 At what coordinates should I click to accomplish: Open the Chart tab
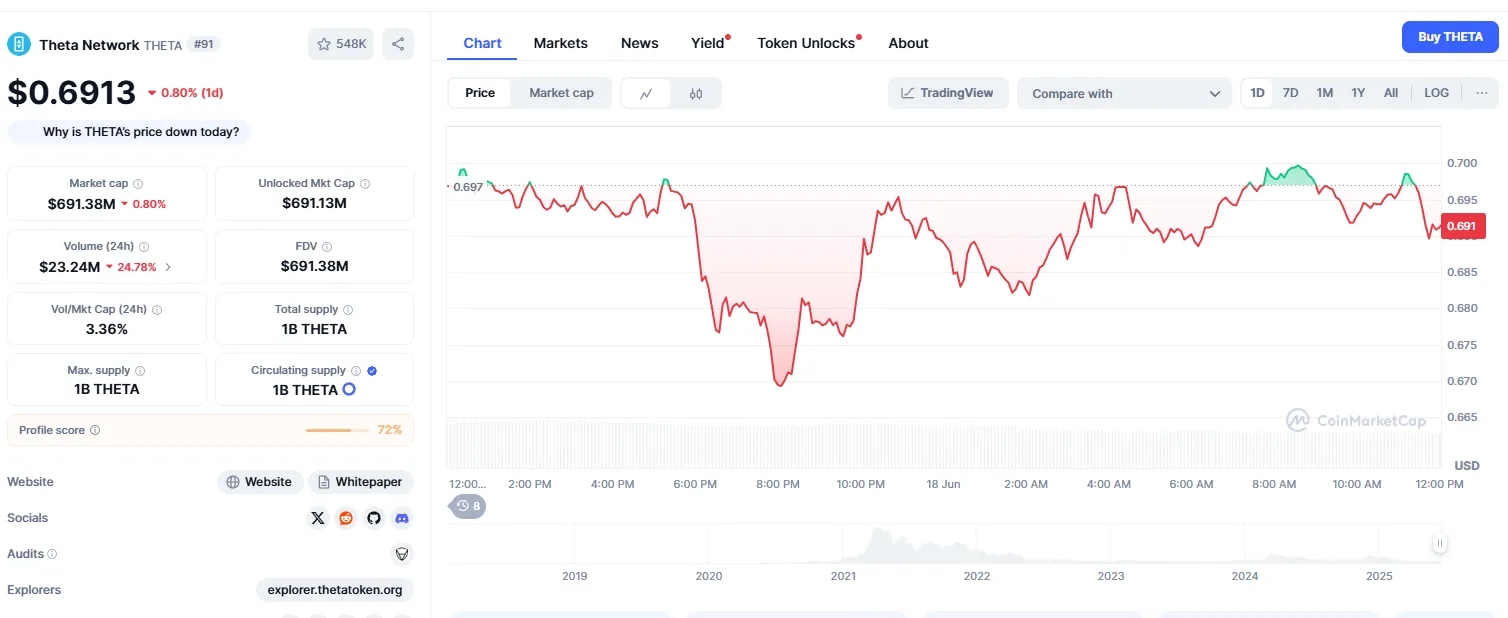482,43
